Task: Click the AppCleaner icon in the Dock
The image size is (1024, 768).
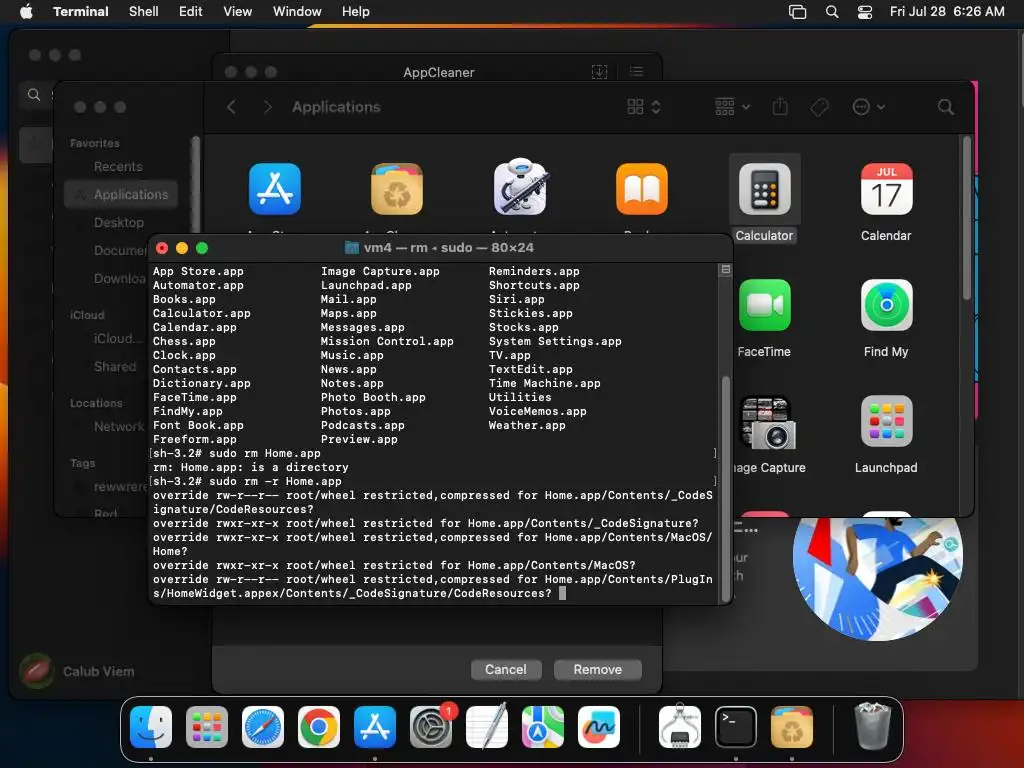Action: 792,727
